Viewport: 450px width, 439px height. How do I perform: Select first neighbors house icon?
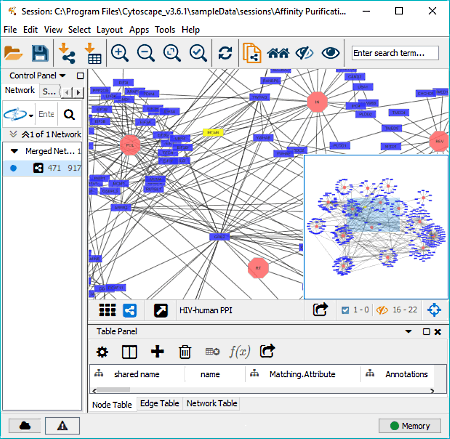278,53
